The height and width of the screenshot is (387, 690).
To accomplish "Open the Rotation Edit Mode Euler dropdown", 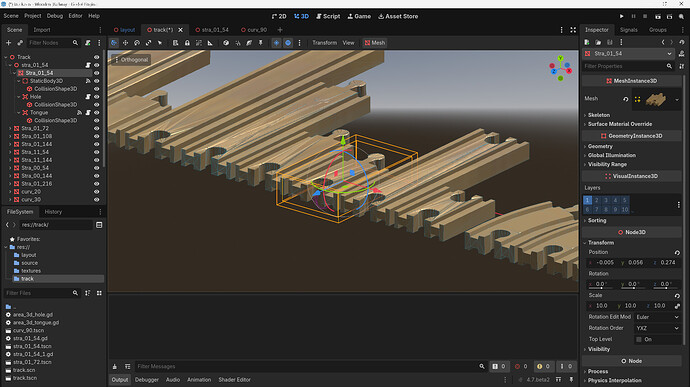I will click(x=657, y=317).
